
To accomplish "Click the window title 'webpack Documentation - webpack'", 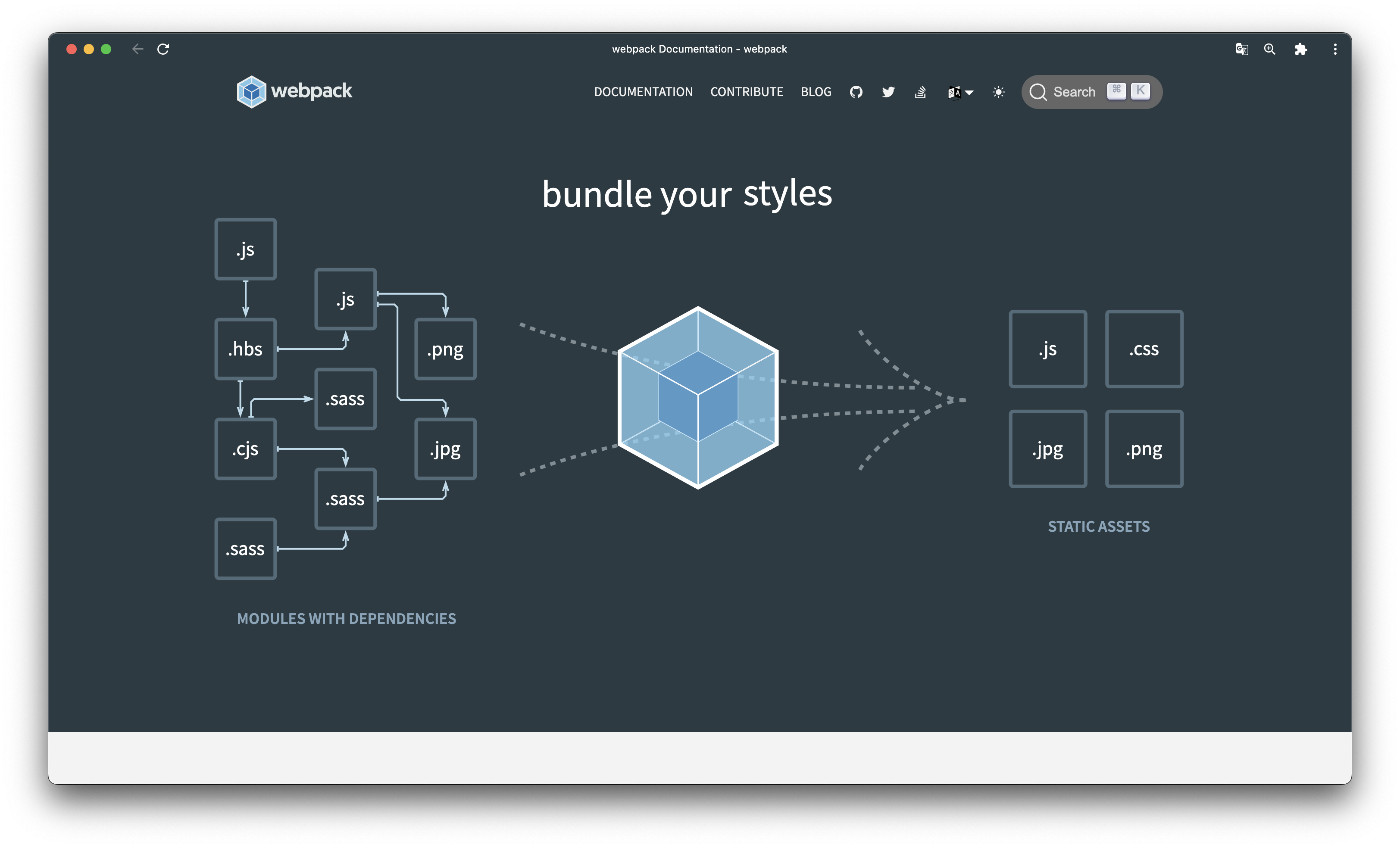I will pos(700,49).
